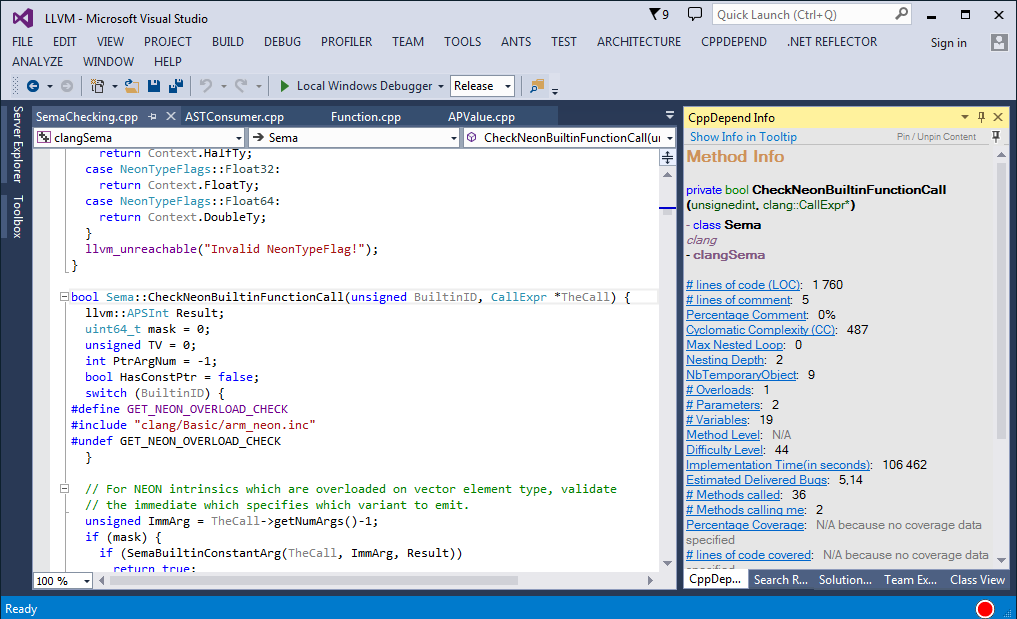The image size is (1017, 619).
Task: Collapse the CheckNeonBuiltinFunctionCall function outline
Action: click(x=64, y=297)
